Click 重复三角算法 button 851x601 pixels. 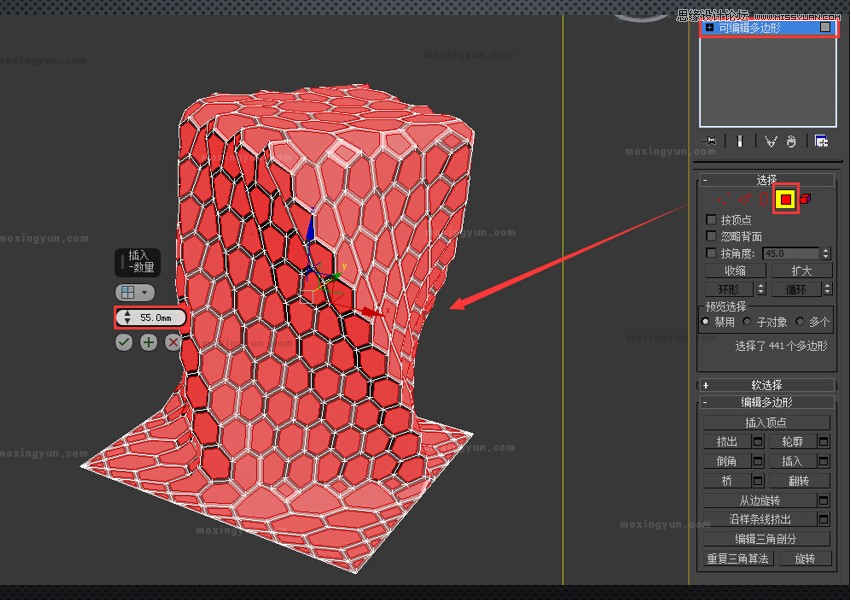click(x=738, y=559)
